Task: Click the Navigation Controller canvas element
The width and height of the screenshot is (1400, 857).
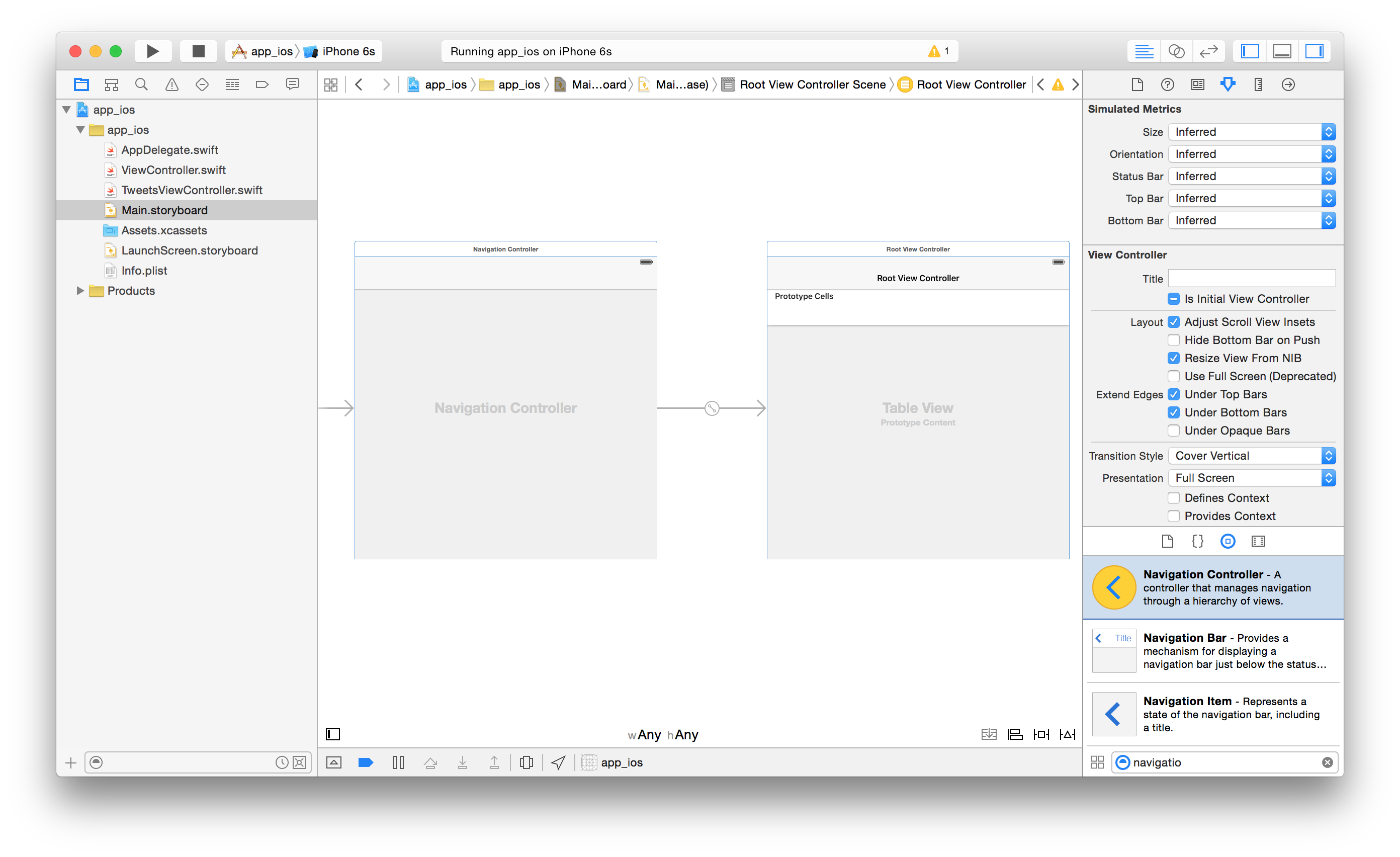Action: click(x=505, y=407)
